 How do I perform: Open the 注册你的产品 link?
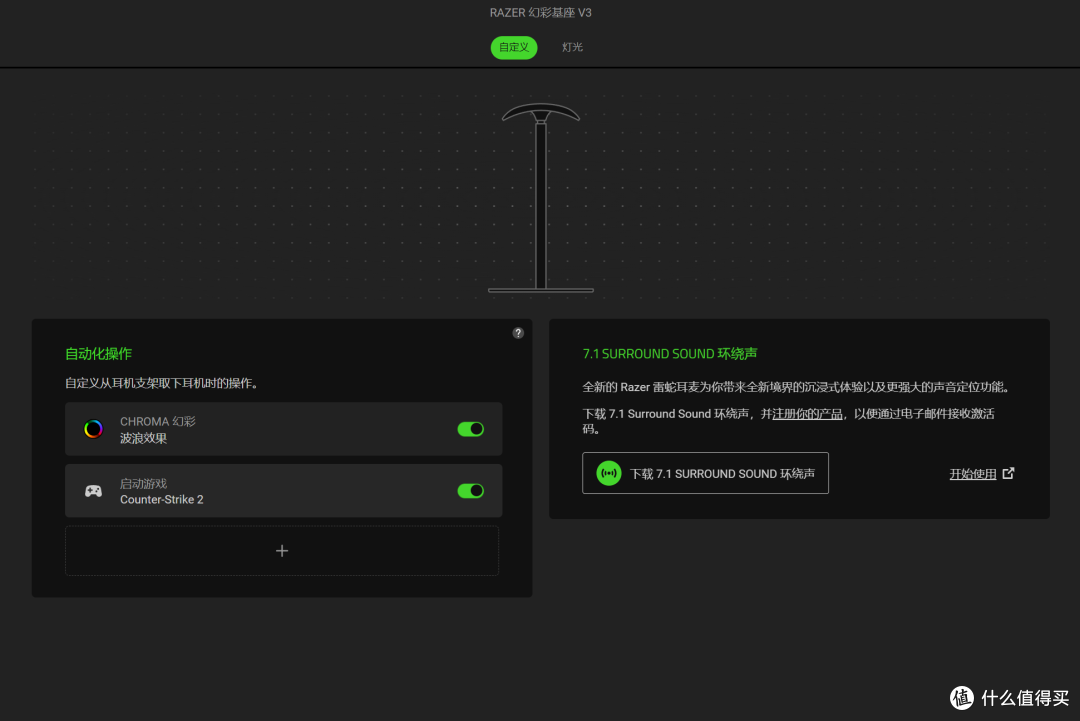807,414
